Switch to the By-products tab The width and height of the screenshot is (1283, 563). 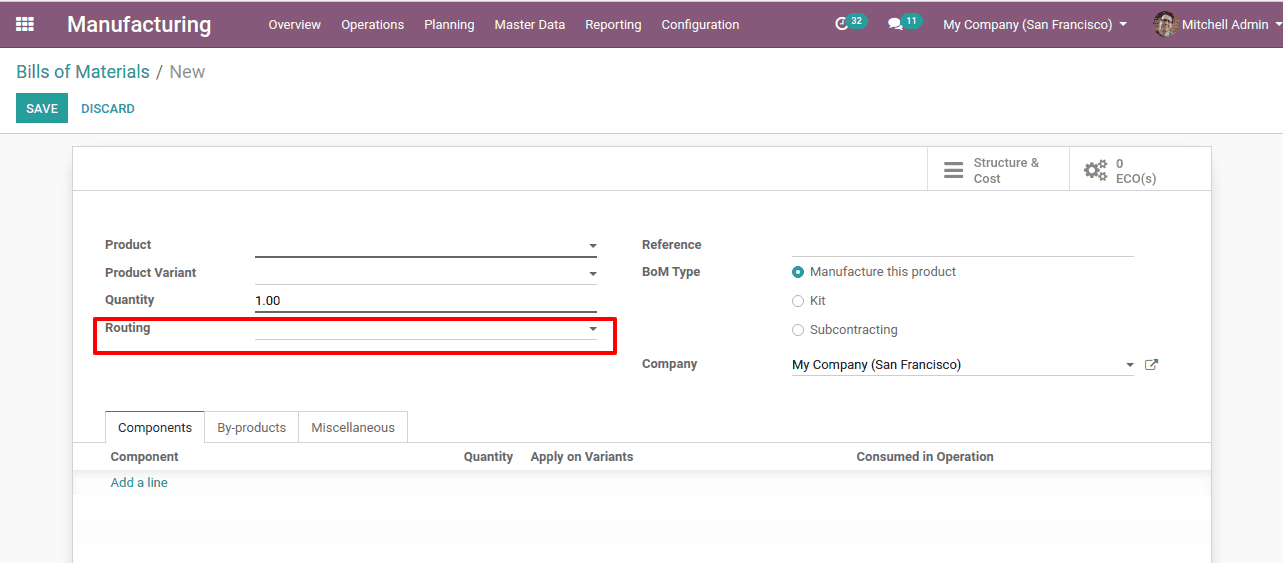tap(252, 427)
